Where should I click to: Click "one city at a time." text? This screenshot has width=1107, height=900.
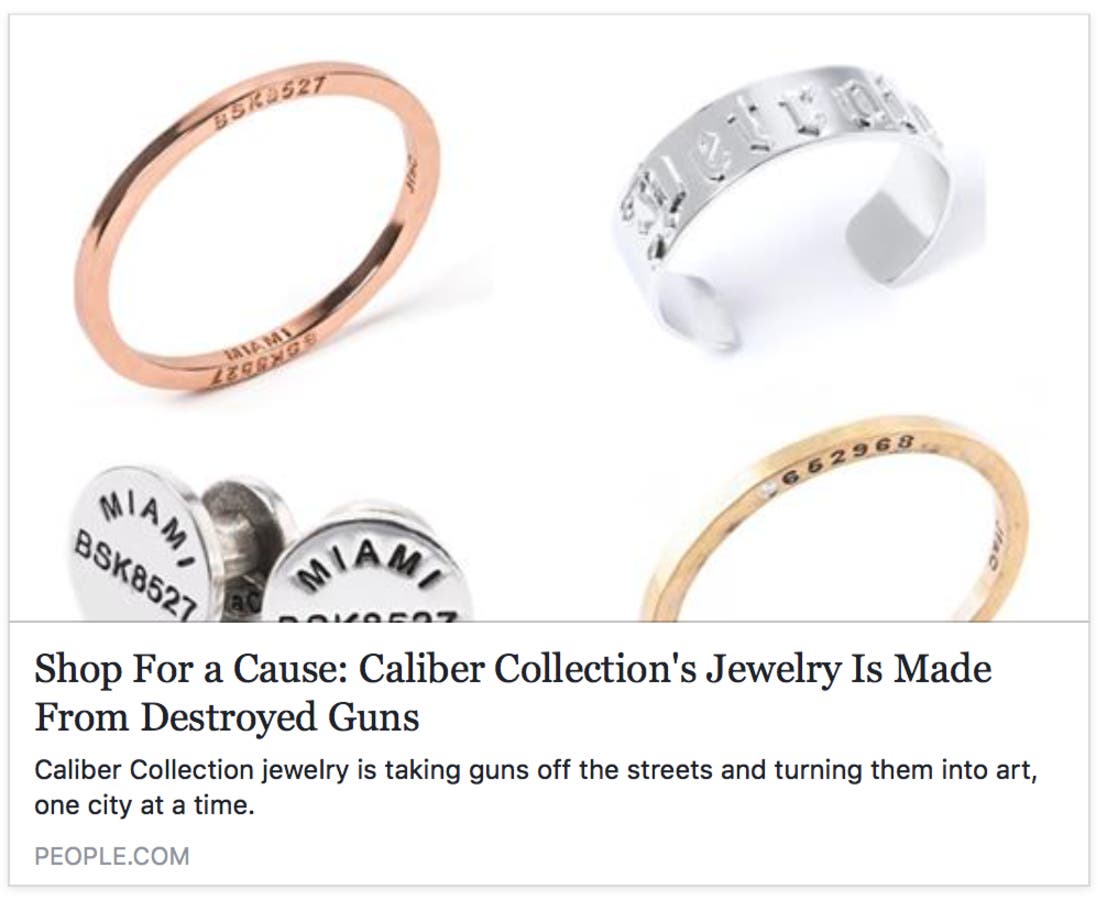pos(144,804)
